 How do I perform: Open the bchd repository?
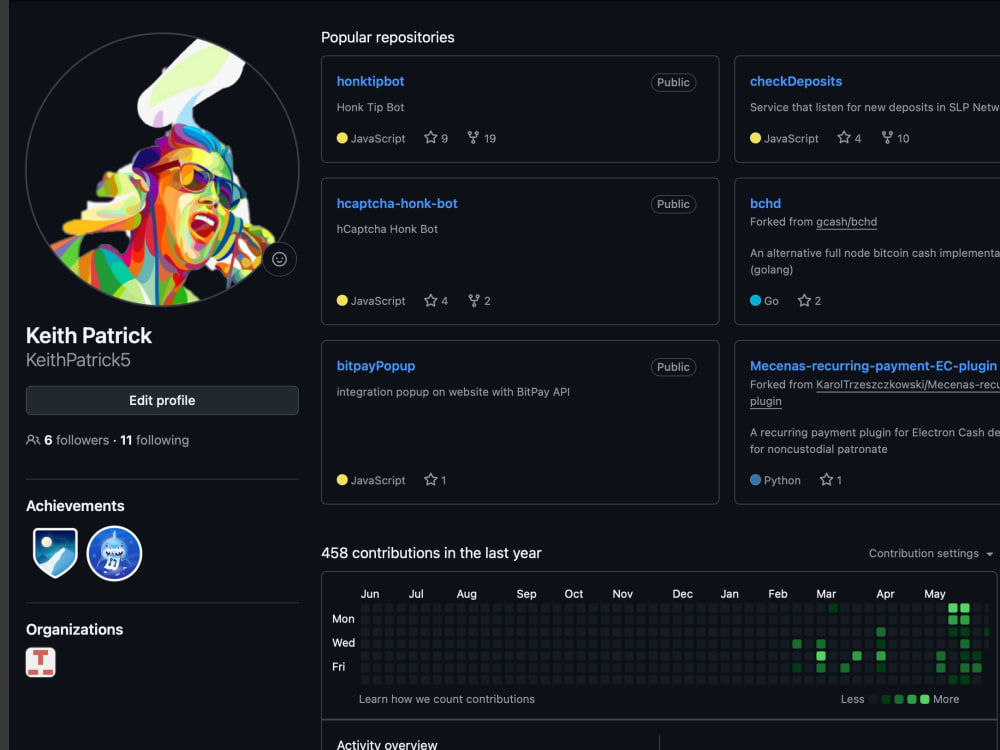765,203
